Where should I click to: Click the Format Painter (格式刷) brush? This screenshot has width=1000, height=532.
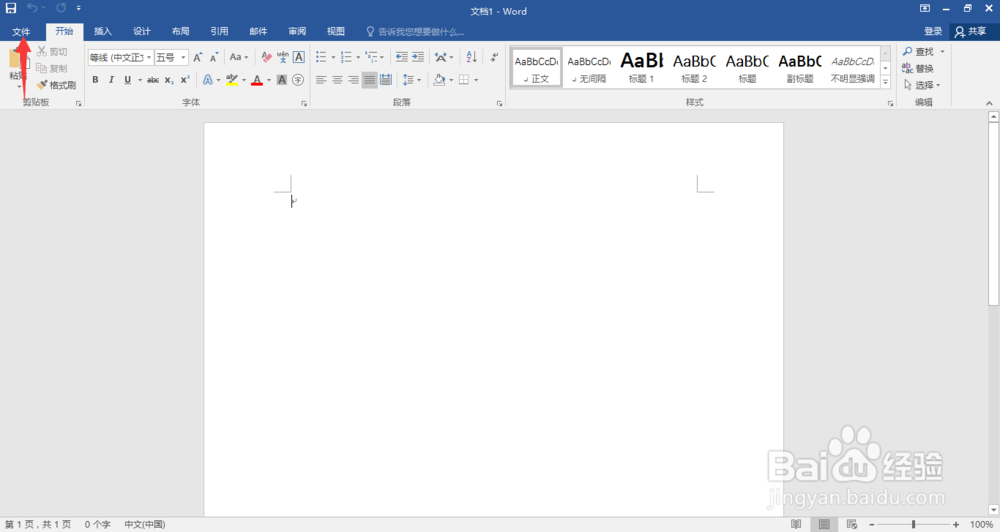click(x=56, y=85)
